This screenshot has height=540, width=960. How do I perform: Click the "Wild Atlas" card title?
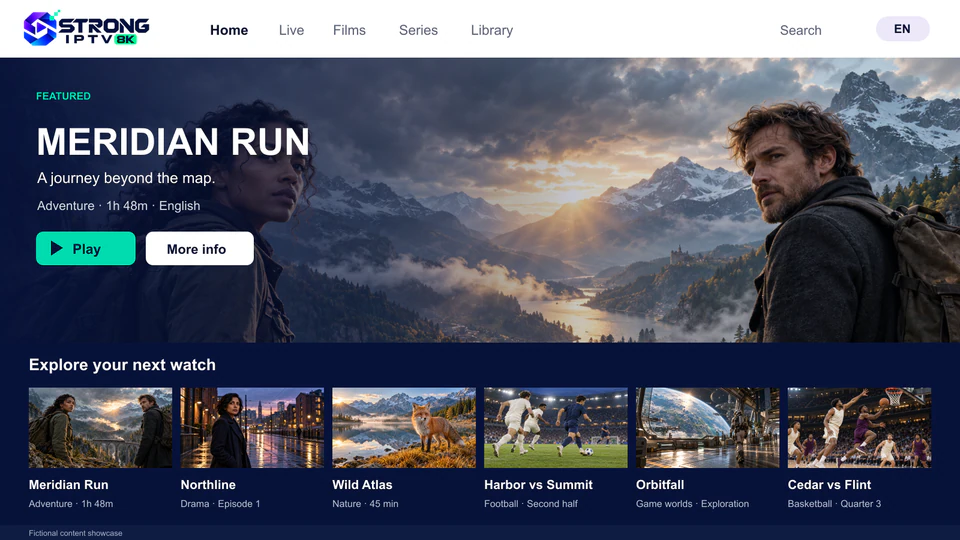[362, 484]
